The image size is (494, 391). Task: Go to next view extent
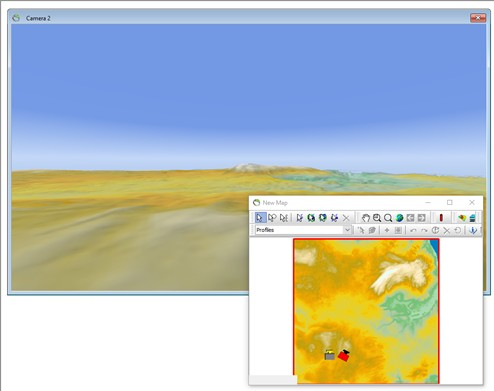[x=422, y=218]
